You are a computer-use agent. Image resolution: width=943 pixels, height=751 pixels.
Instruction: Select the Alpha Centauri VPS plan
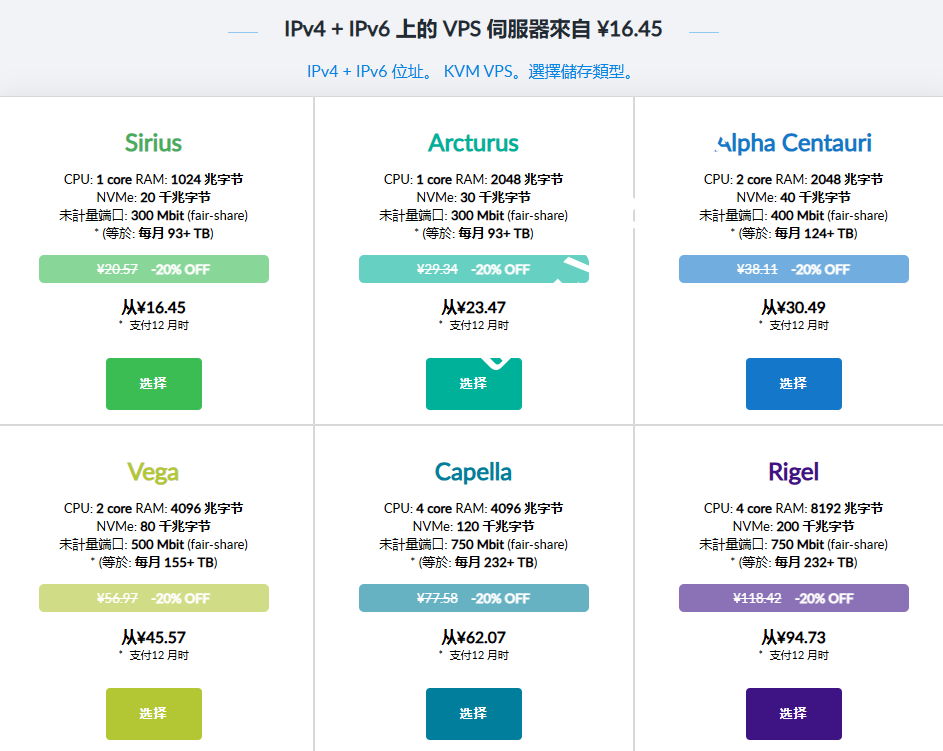(x=793, y=383)
